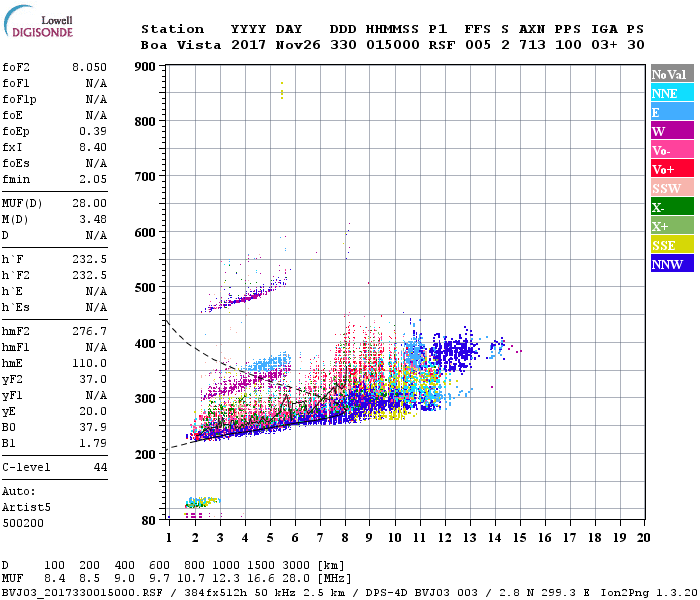The width and height of the screenshot is (700, 600).
Task: Click the X- dark green legend swatch
Action: point(672,207)
